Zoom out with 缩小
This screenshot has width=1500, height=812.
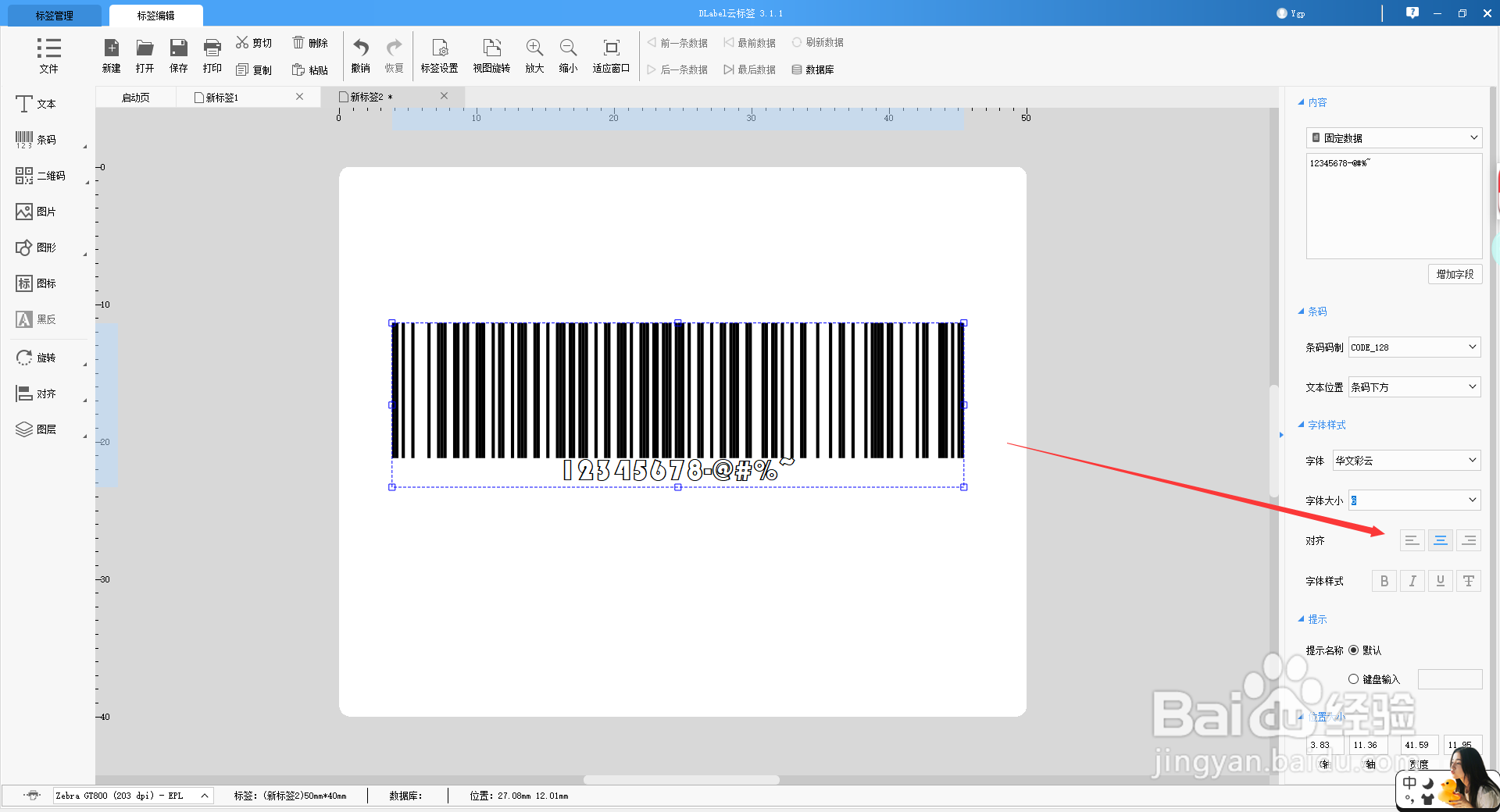pyautogui.click(x=568, y=56)
